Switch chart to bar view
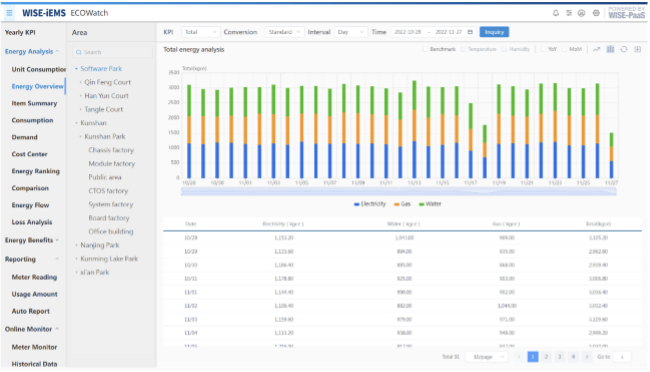Screen dimensions: 650x372 (610, 49)
